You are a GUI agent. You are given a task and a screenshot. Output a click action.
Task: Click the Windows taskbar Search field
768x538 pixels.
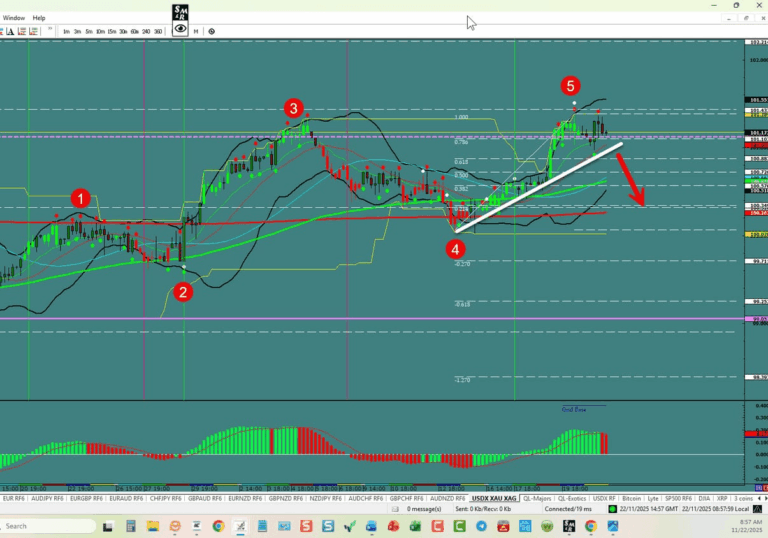(48, 526)
